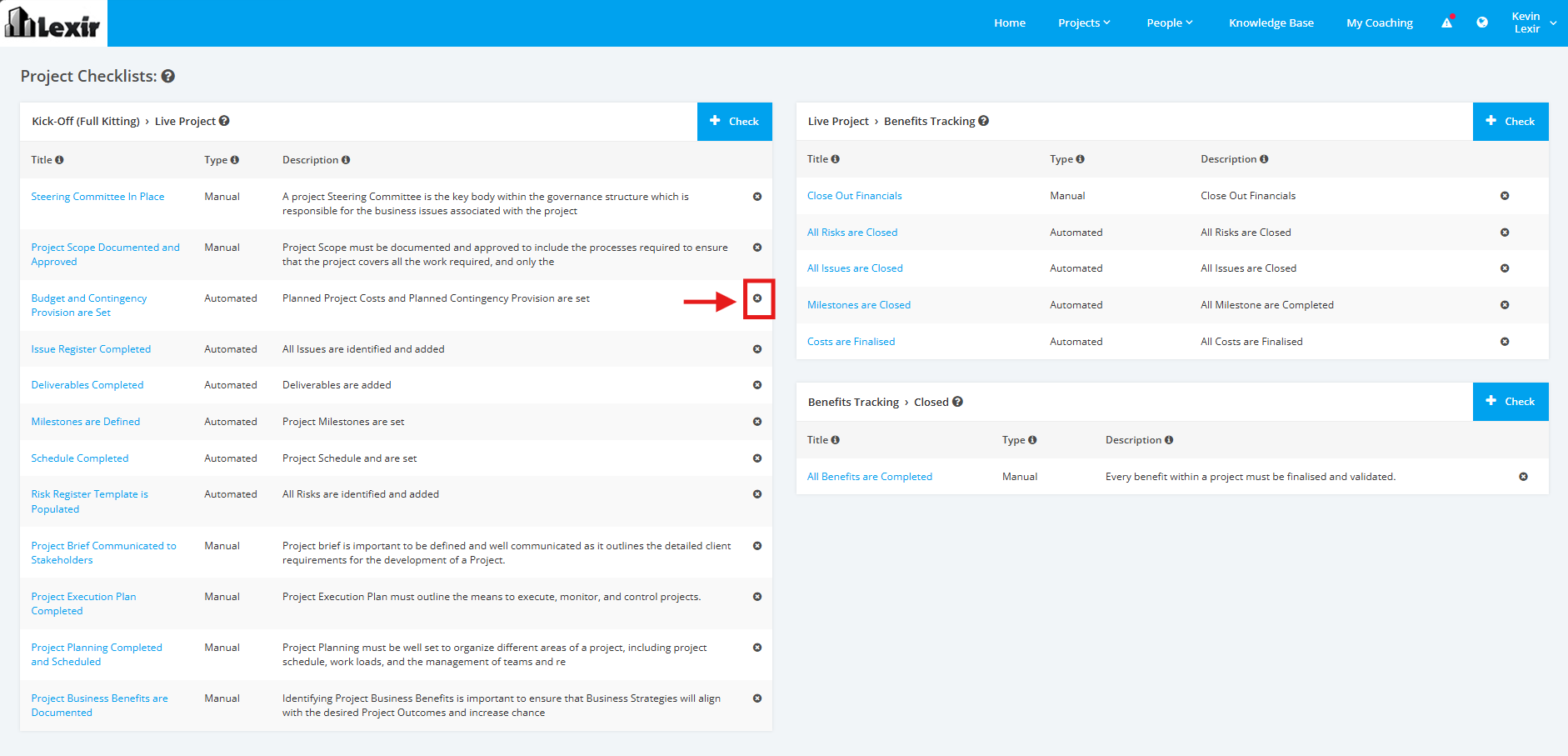Remove the Milestones are Defined check
The height and width of the screenshot is (756, 1568).
click(x=757, y=422)
